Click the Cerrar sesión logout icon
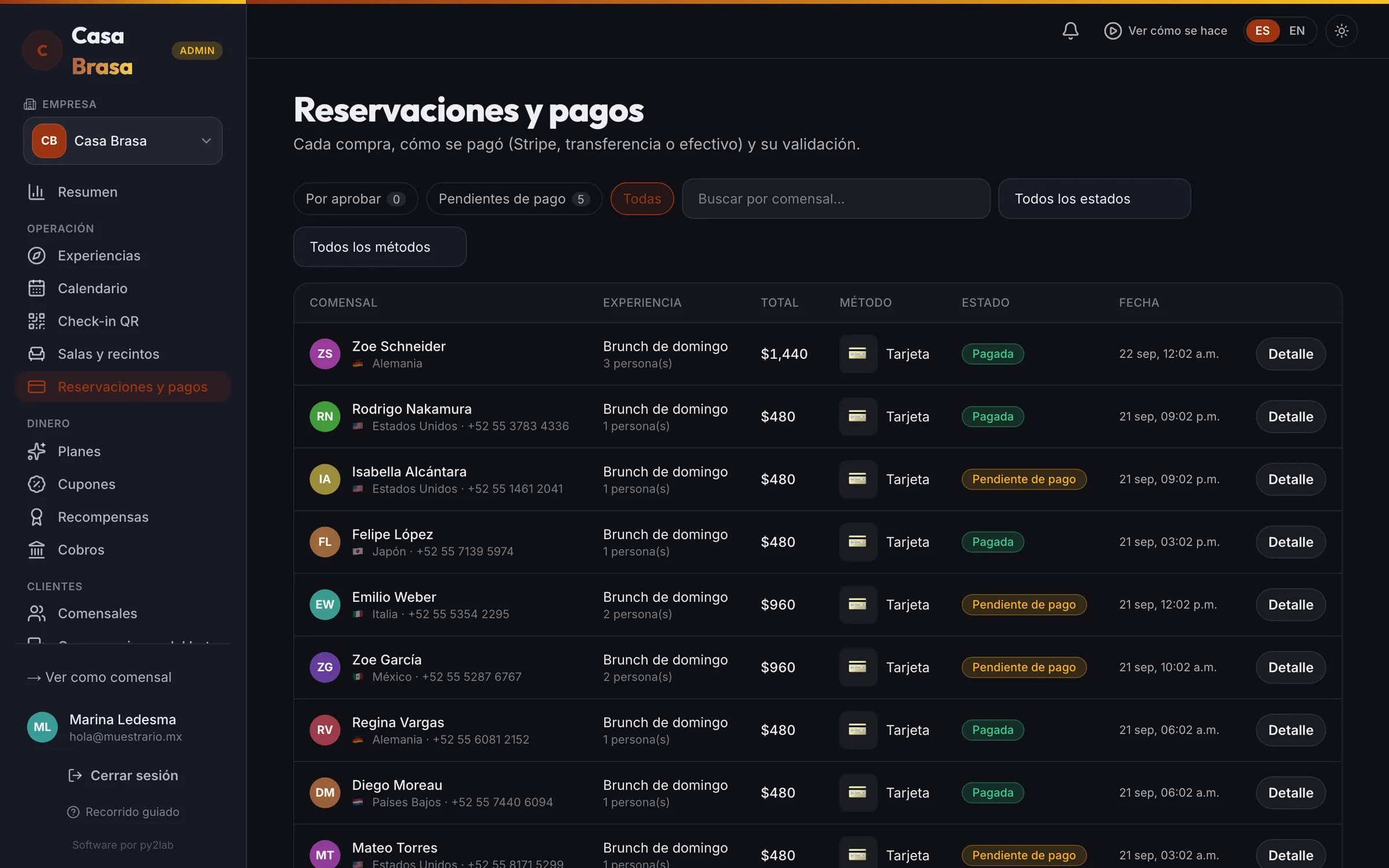Image resolution: width=1389 pixels, height=868 pixels. (75, 775)
